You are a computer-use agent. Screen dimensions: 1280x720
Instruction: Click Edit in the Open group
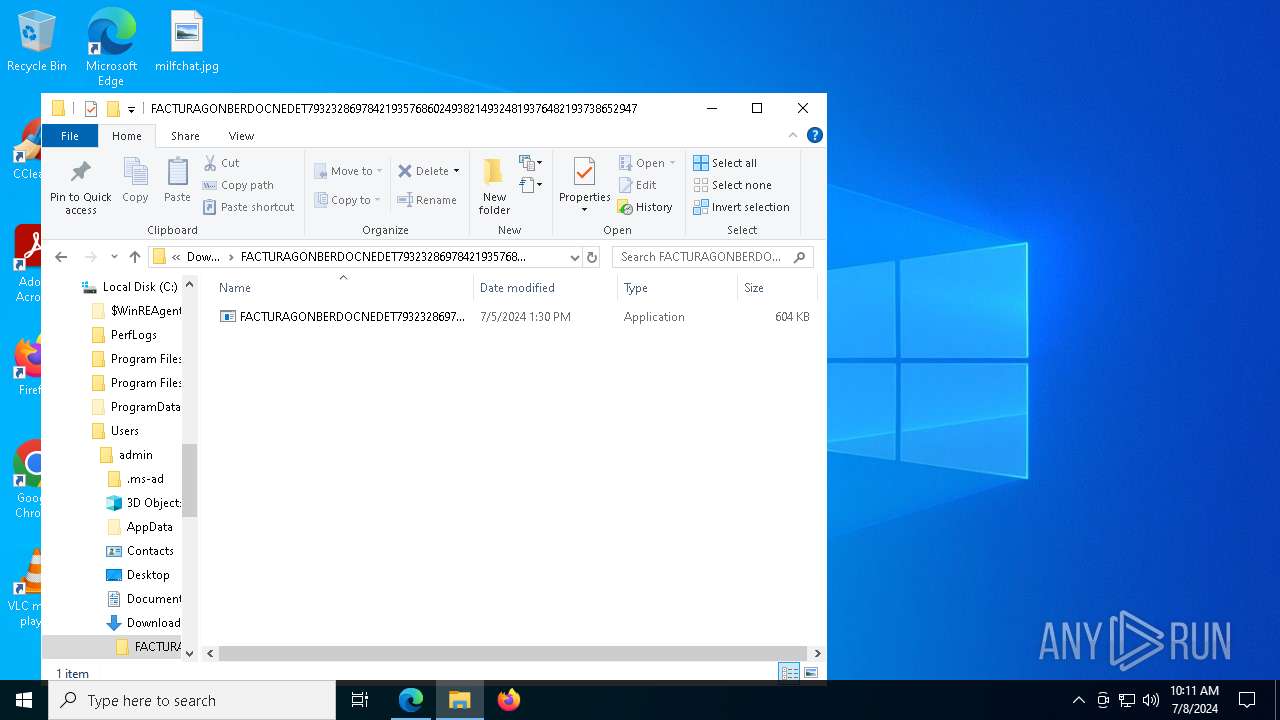click(x=638, y=185)
